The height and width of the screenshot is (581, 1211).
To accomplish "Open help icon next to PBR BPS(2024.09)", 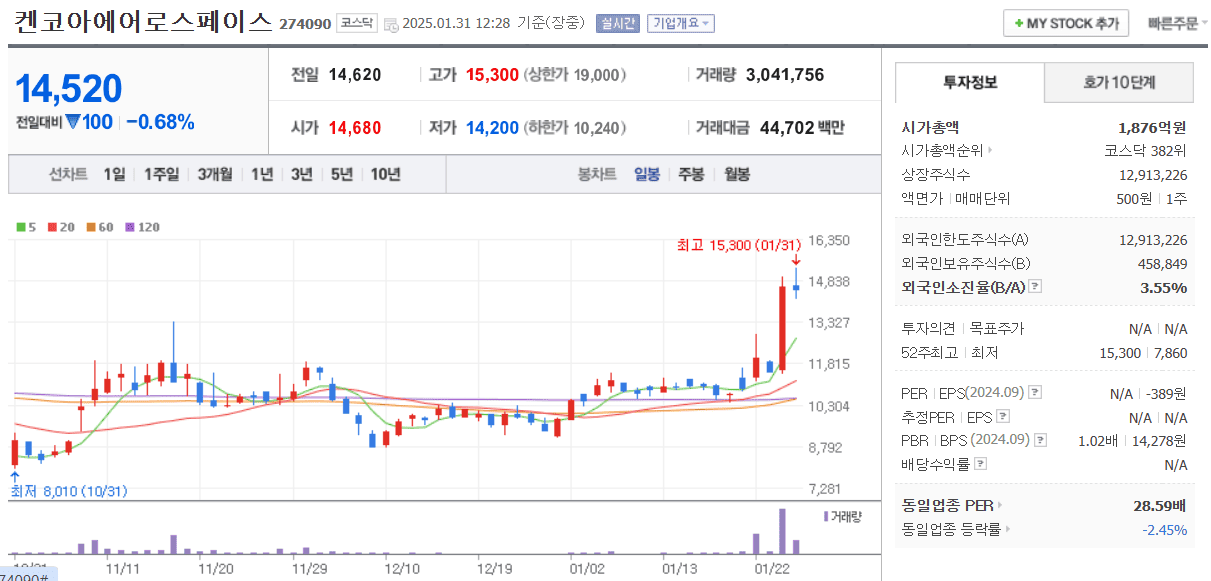I will 1041,440.
